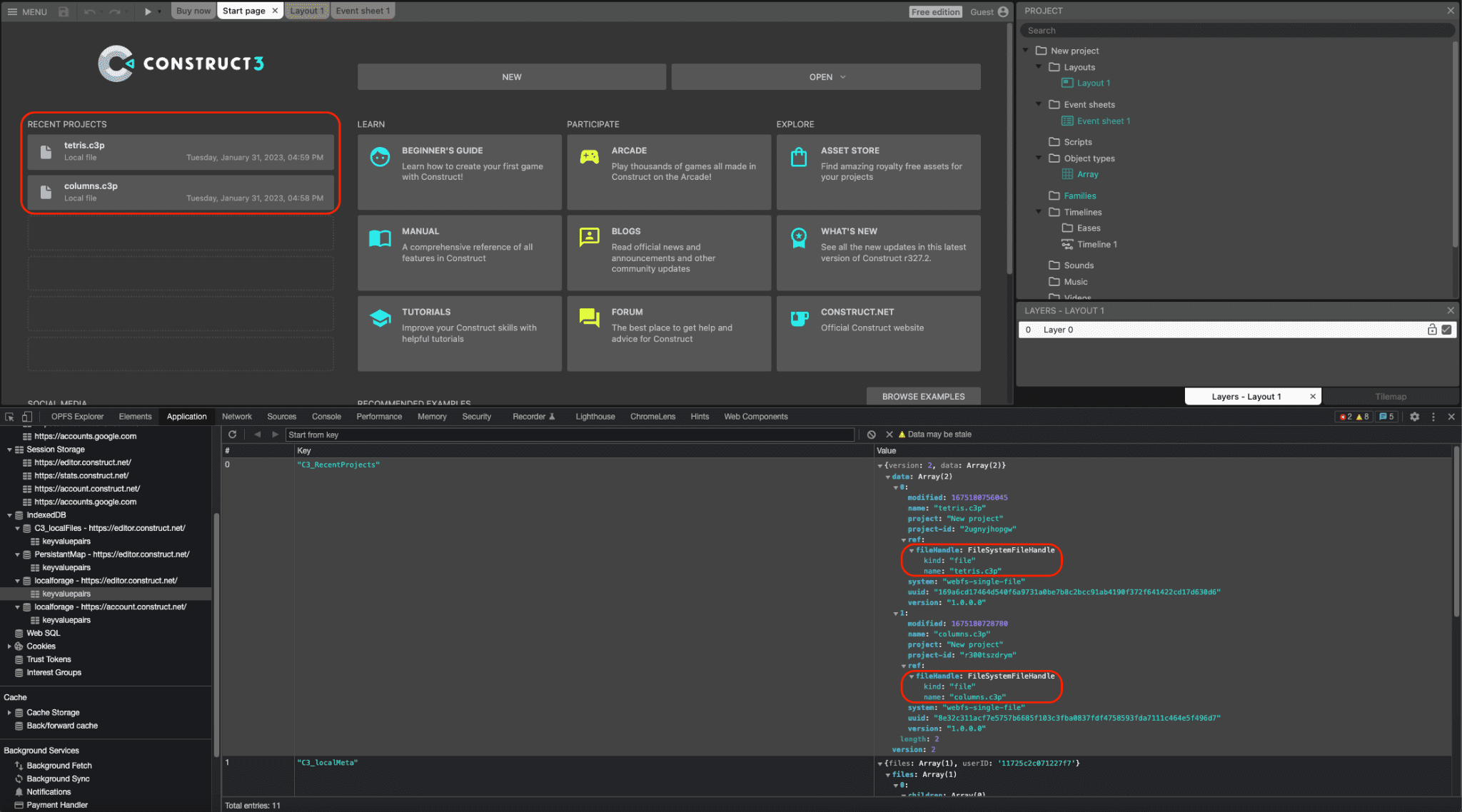Select the Application tab in DevTools

[x=186, y=416]
